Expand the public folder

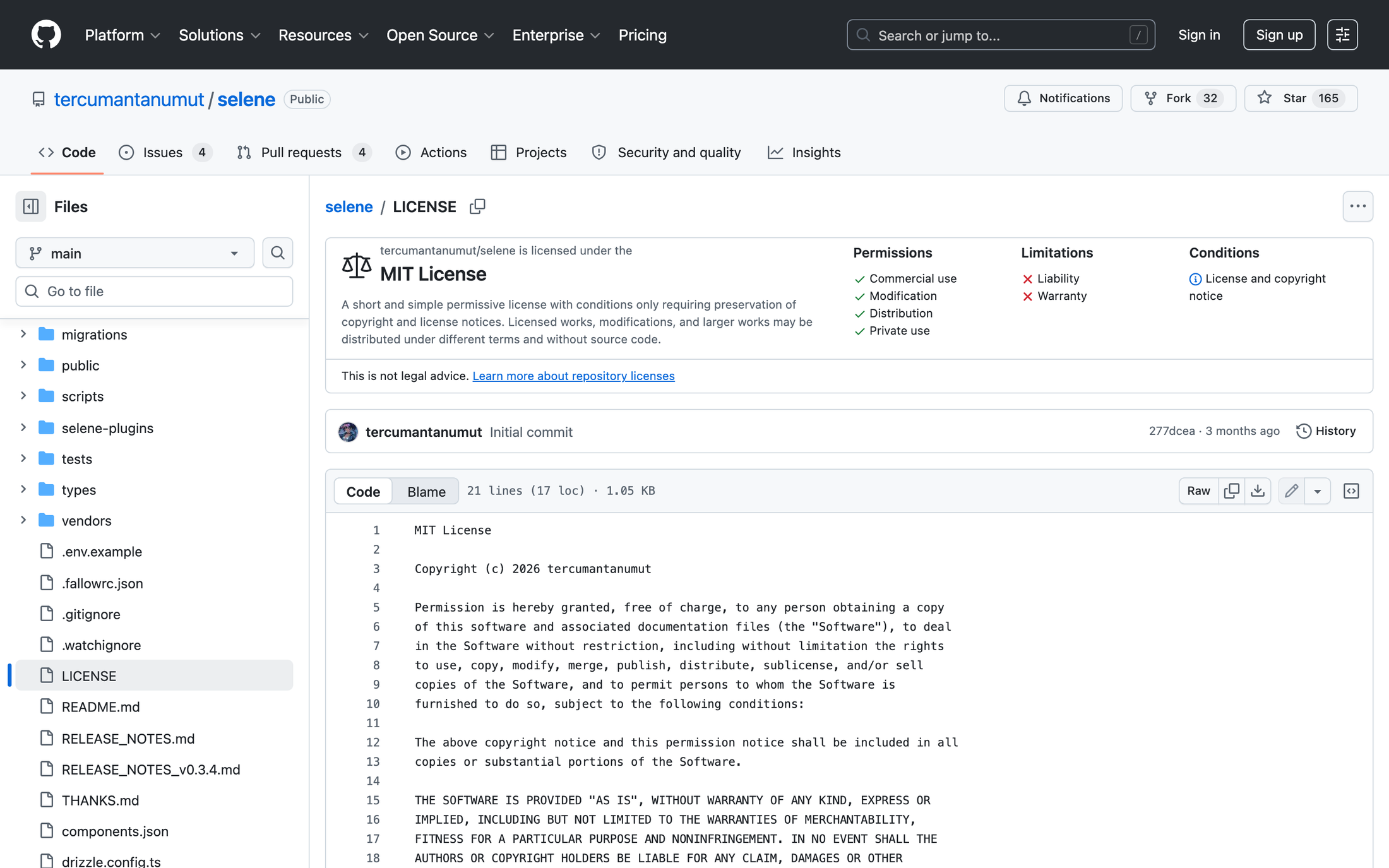click(23, 365)
